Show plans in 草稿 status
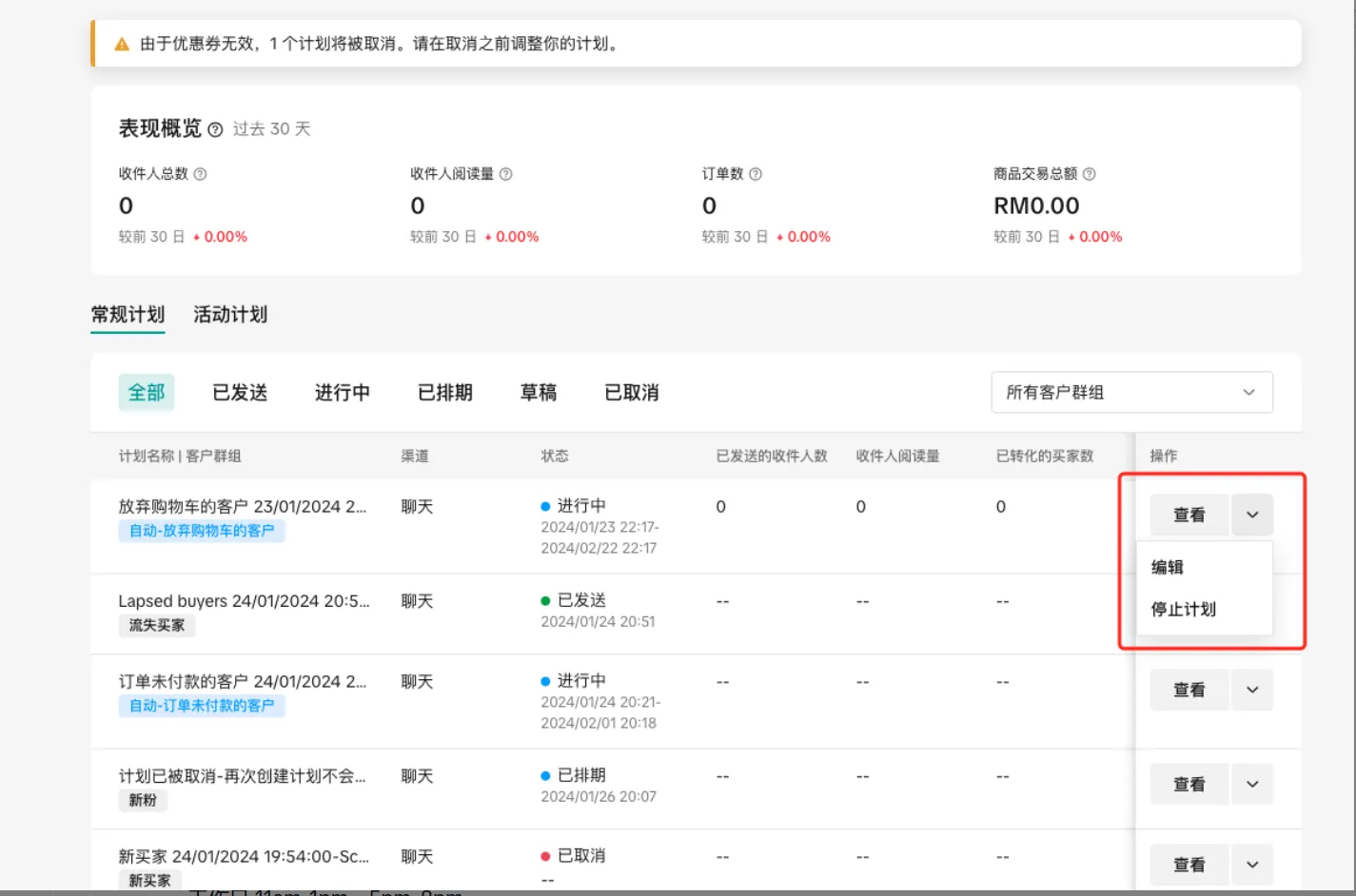The height and width of the screenshot is (896, 1356). click(x=539, y=392)
